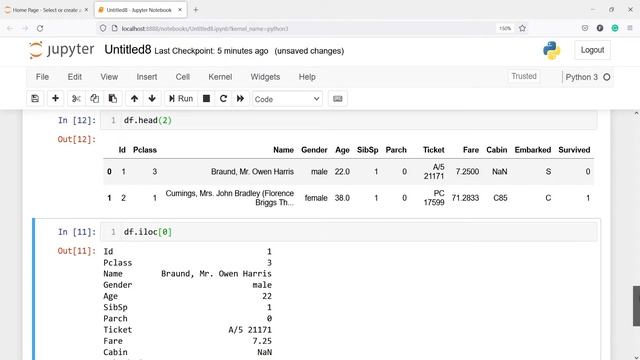The height and width of the screenshot is (360, 640).
Task: Interrupt the kernel with stop icon
Action: 207,99
